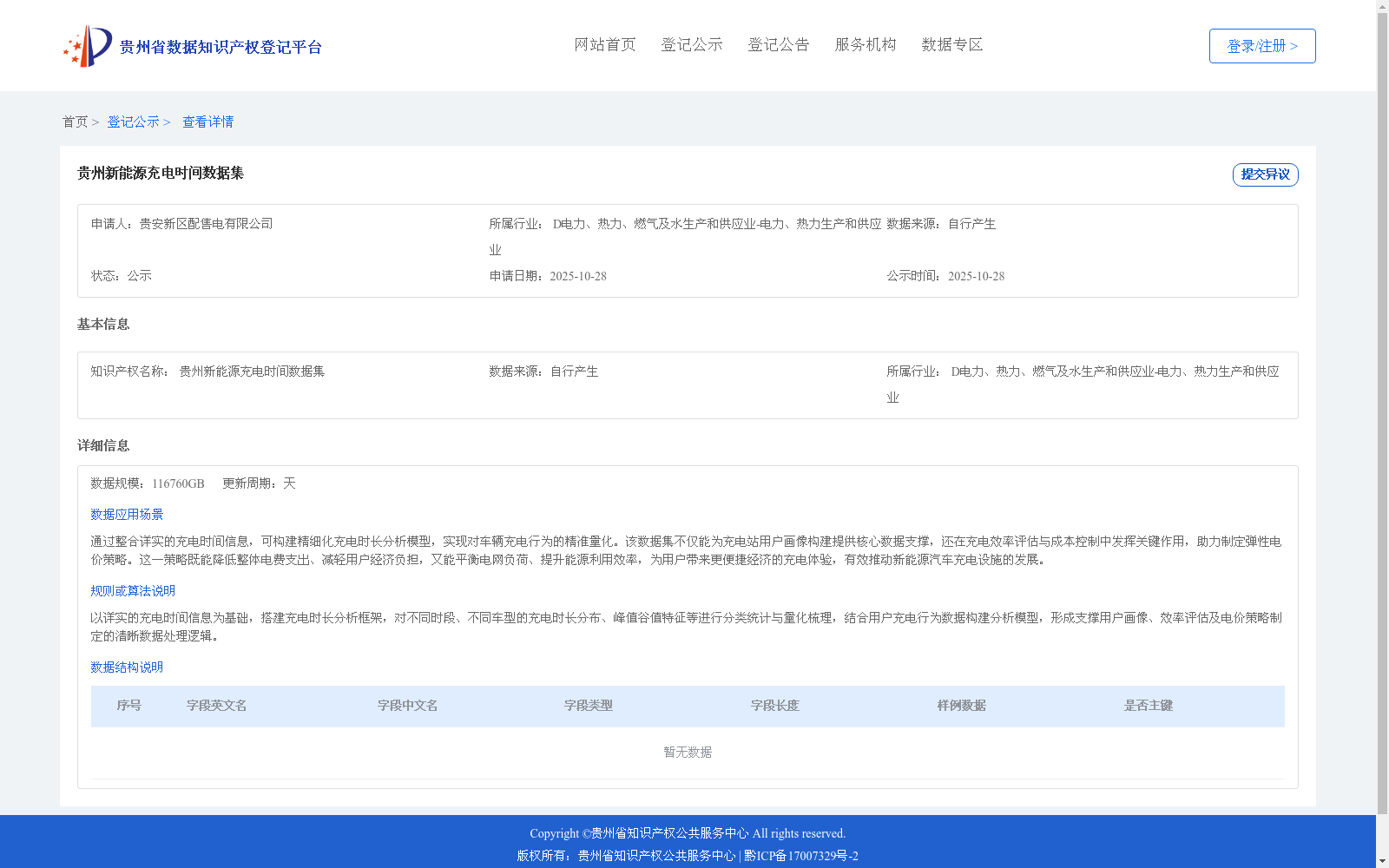This screenshot has height=868, width=1389.
Task: Click 首页 breadcrumb link
Action: point(75,122)
